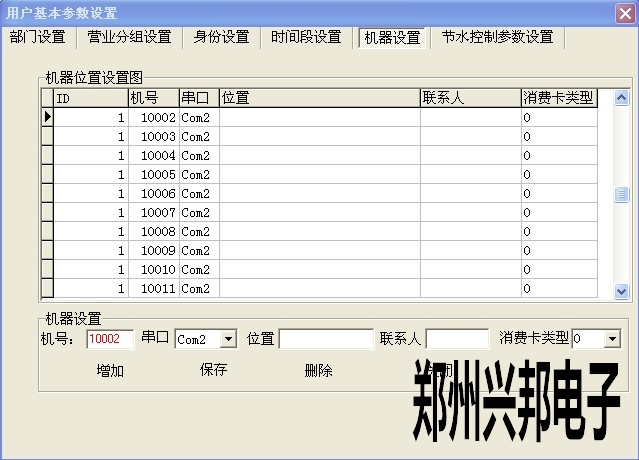This screenshot has height=460, width=639.
Task: Click the Com2 cell in row 10010
Action: pyautogui.click(x=199, y=270)
